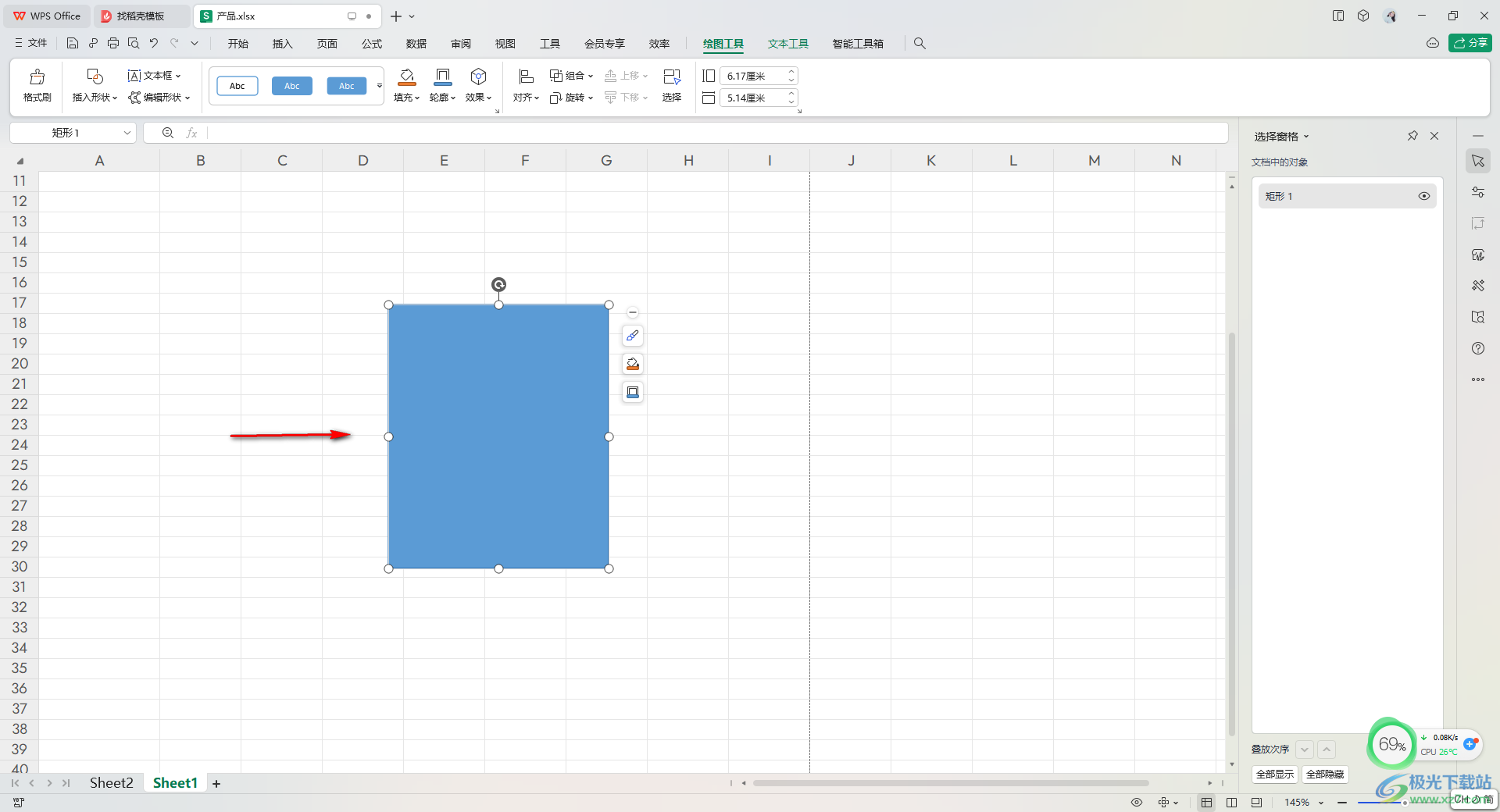
Task: Click the zoom out minus button in the status bar
Action: click(x=1342, y=802)
